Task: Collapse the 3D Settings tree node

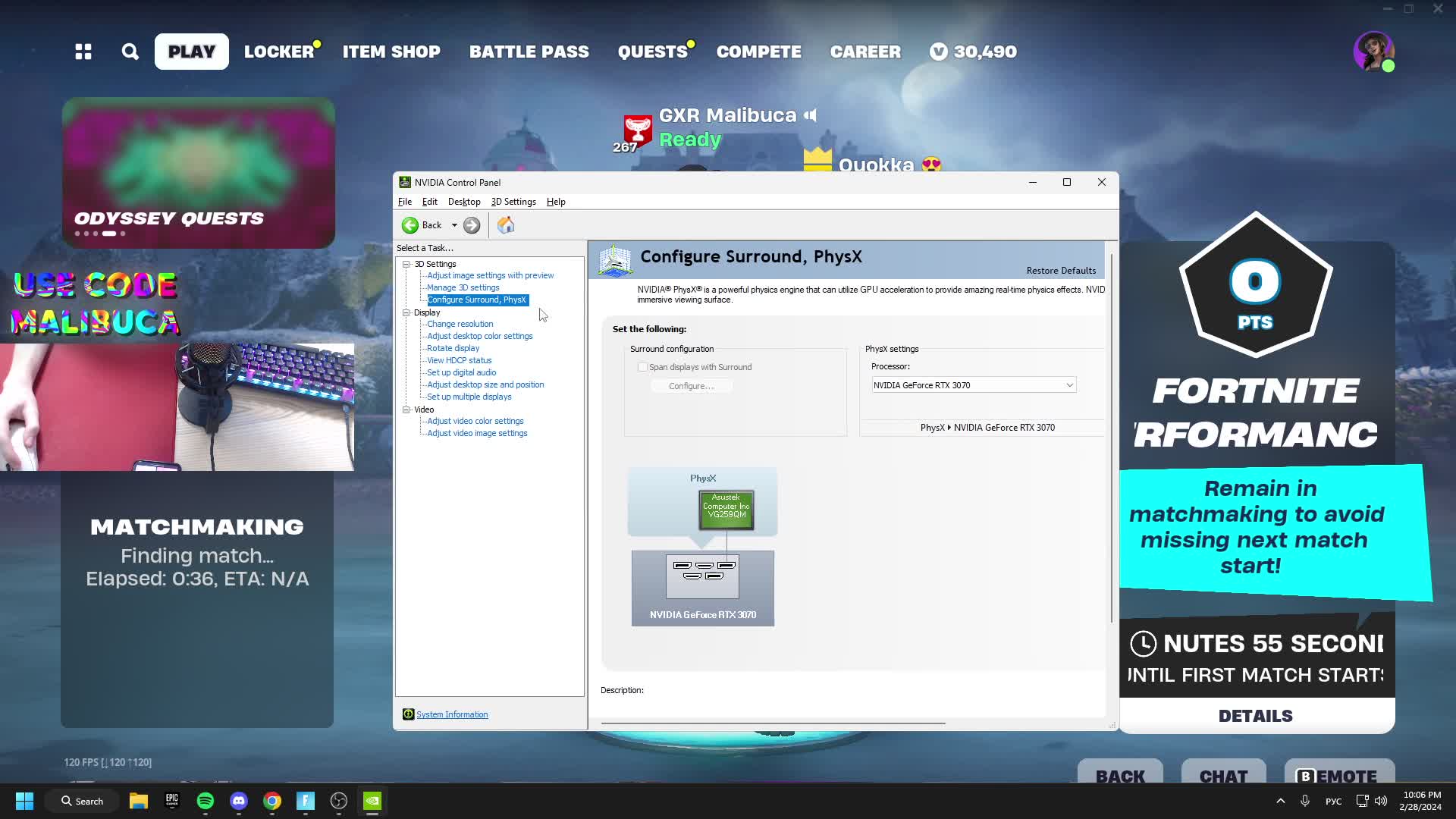Action: click(406, 264)
